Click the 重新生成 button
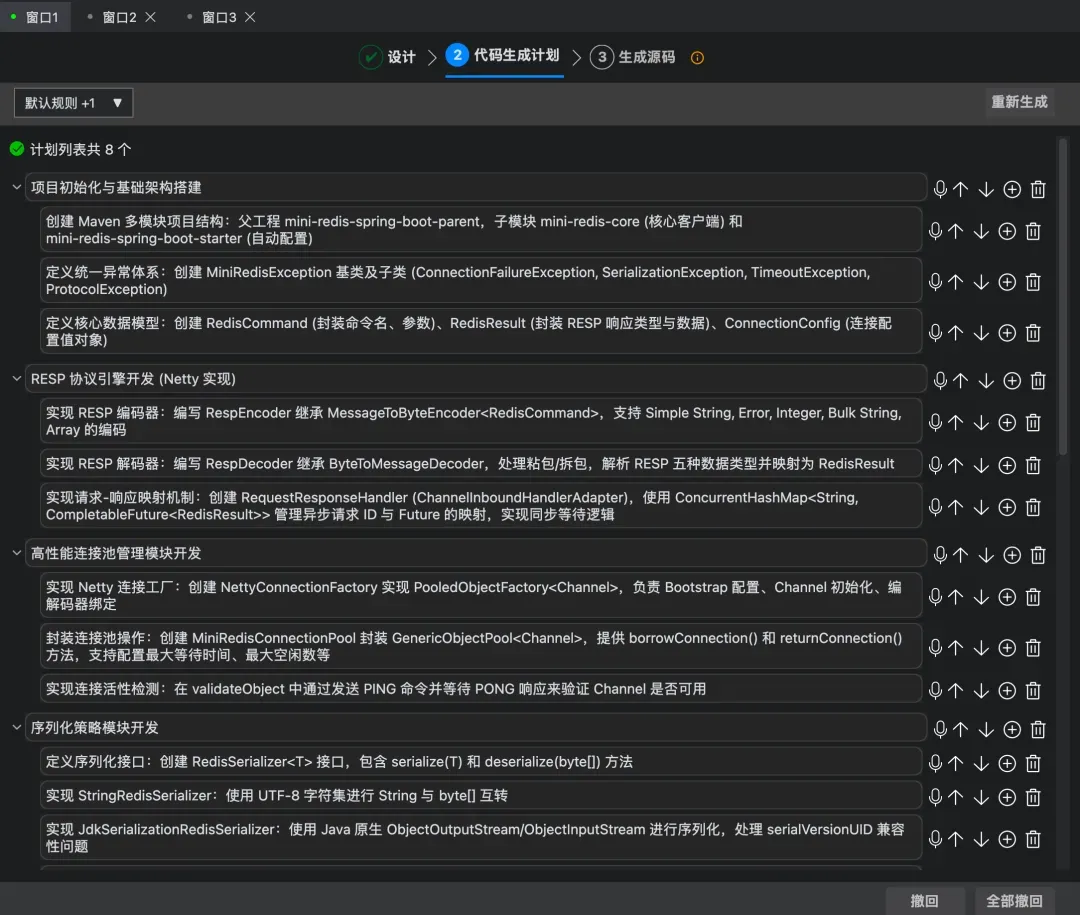1080x915 pixels. pos(1019,102)
